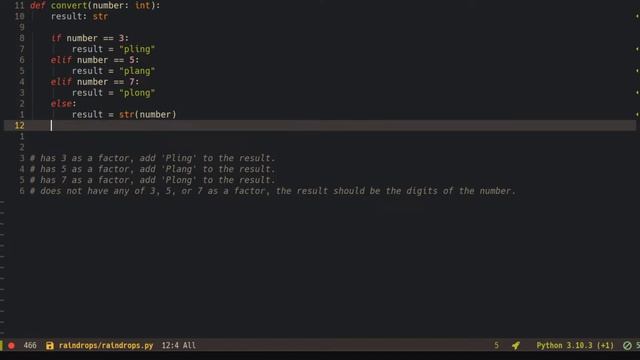Click line number 11 in the gutter

pyautogui.click(x=19, y=6)
